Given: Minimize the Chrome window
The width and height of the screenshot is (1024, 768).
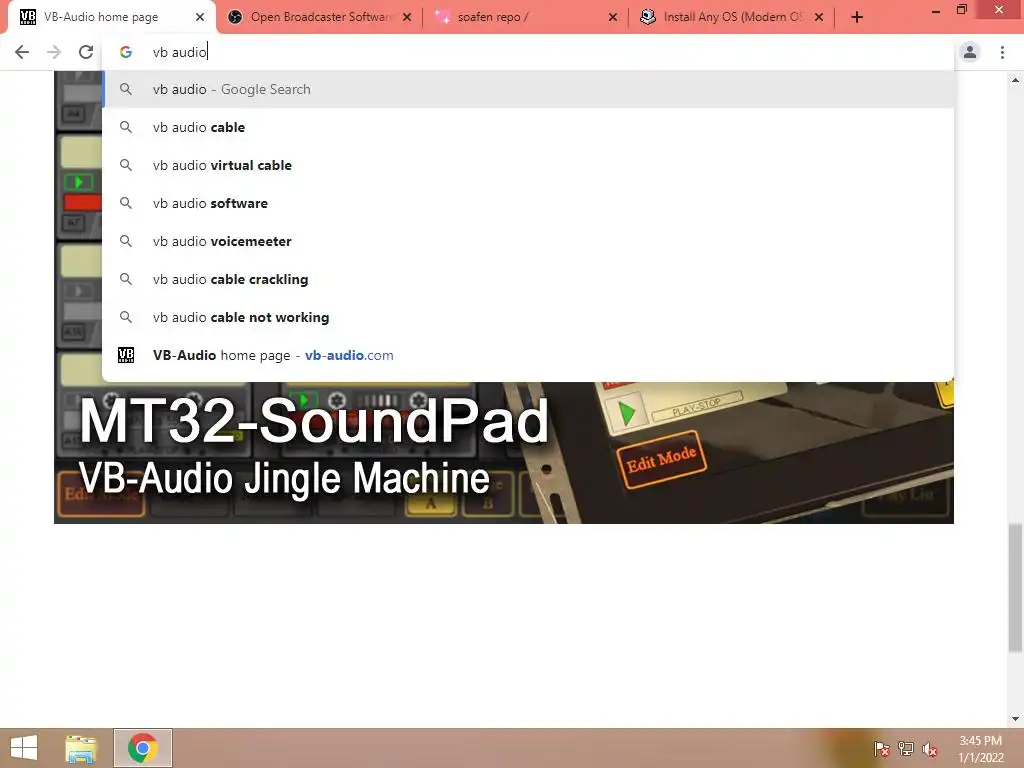Looking at the screenshot, I should click(935, 11).
